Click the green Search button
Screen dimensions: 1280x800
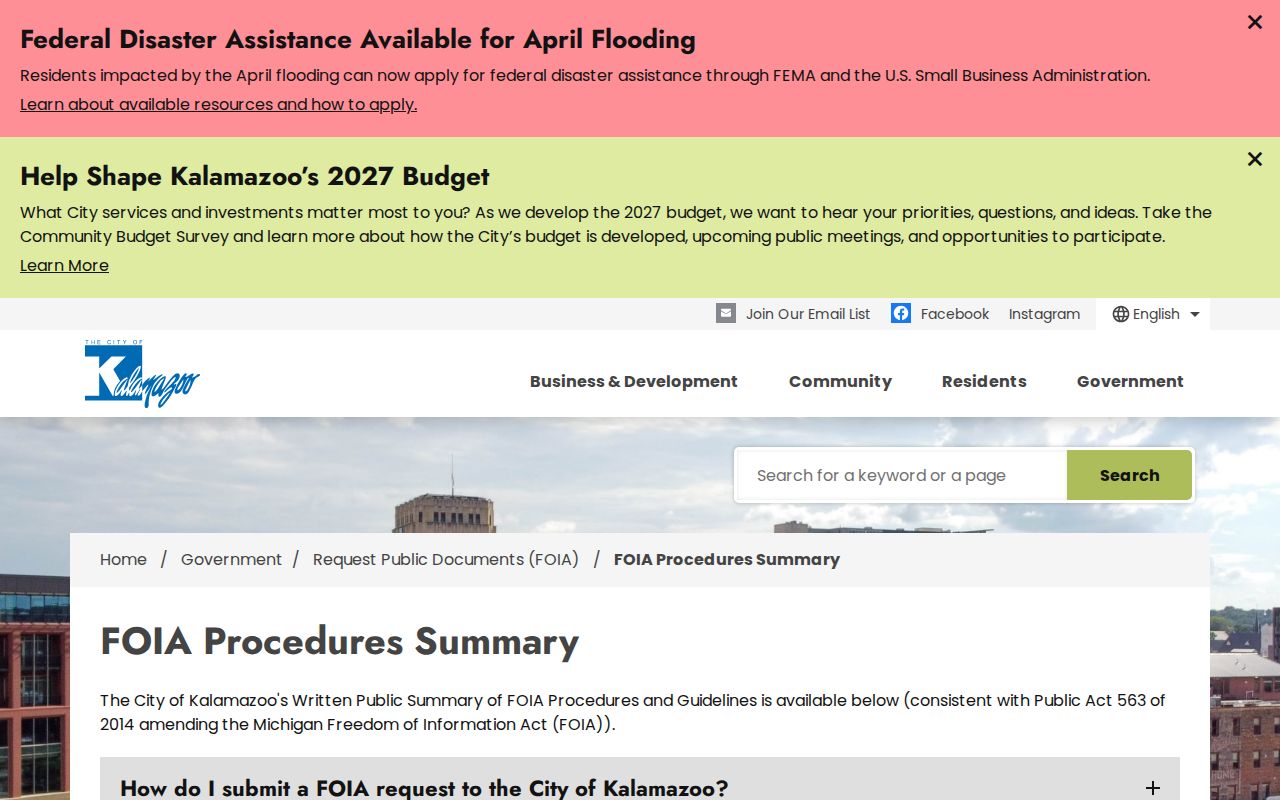[x=1129, y=475]
